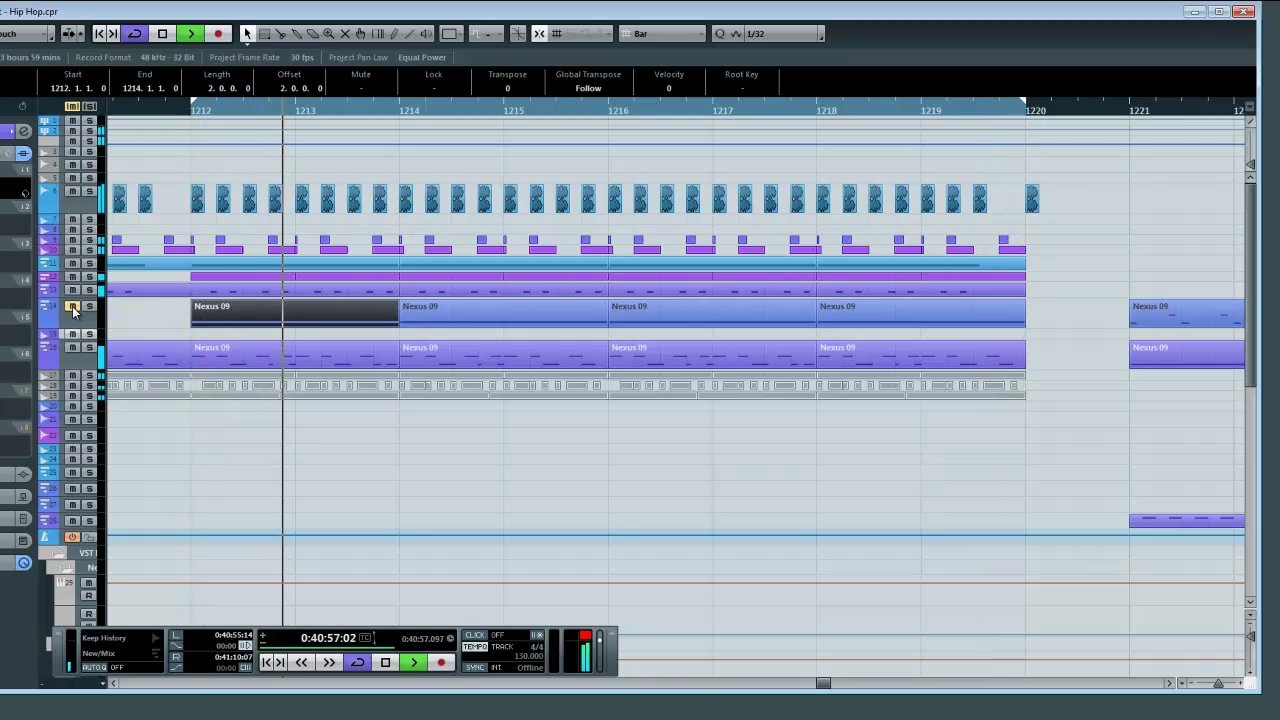Screen dimensions: 1280x720
Task: Toggle Punch Out on transport panel
Action: click(x=176, y=668)
